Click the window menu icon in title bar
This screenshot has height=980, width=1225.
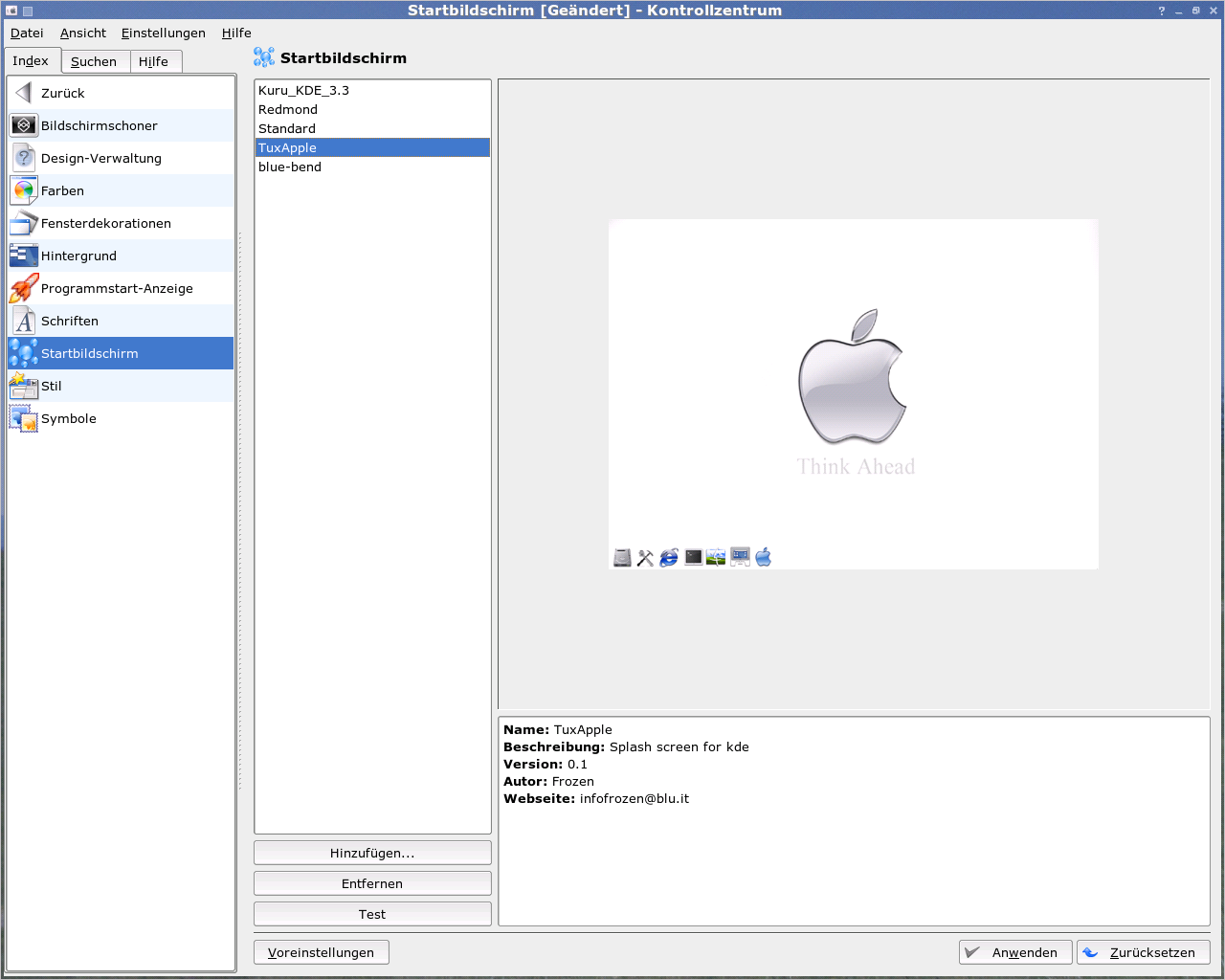[11, 11]
